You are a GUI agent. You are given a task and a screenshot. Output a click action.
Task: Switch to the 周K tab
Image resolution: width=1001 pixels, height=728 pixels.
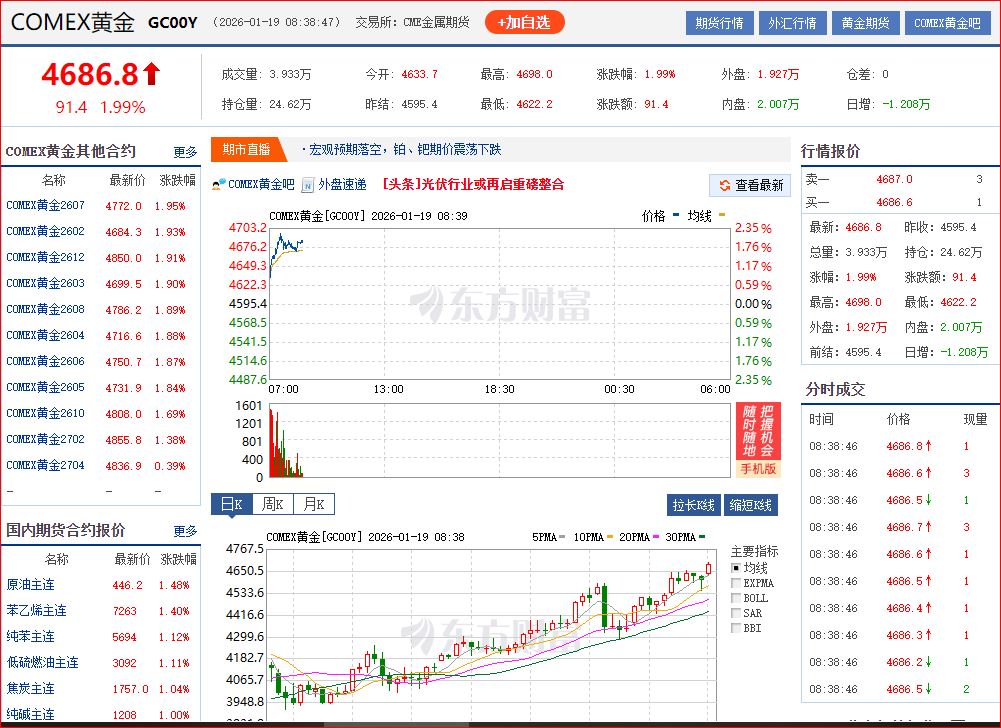[273, 504]
